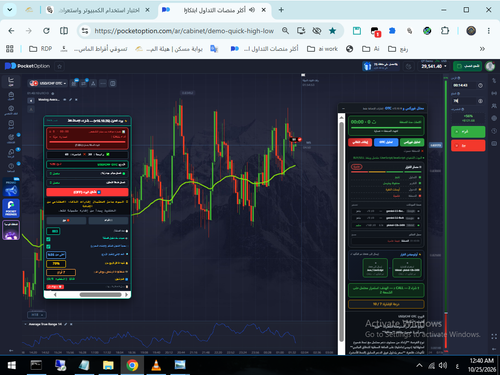The image size is (500, 375).
Task: Edit Average True Range indicator settings pencil
Action: tap(66, 324)
